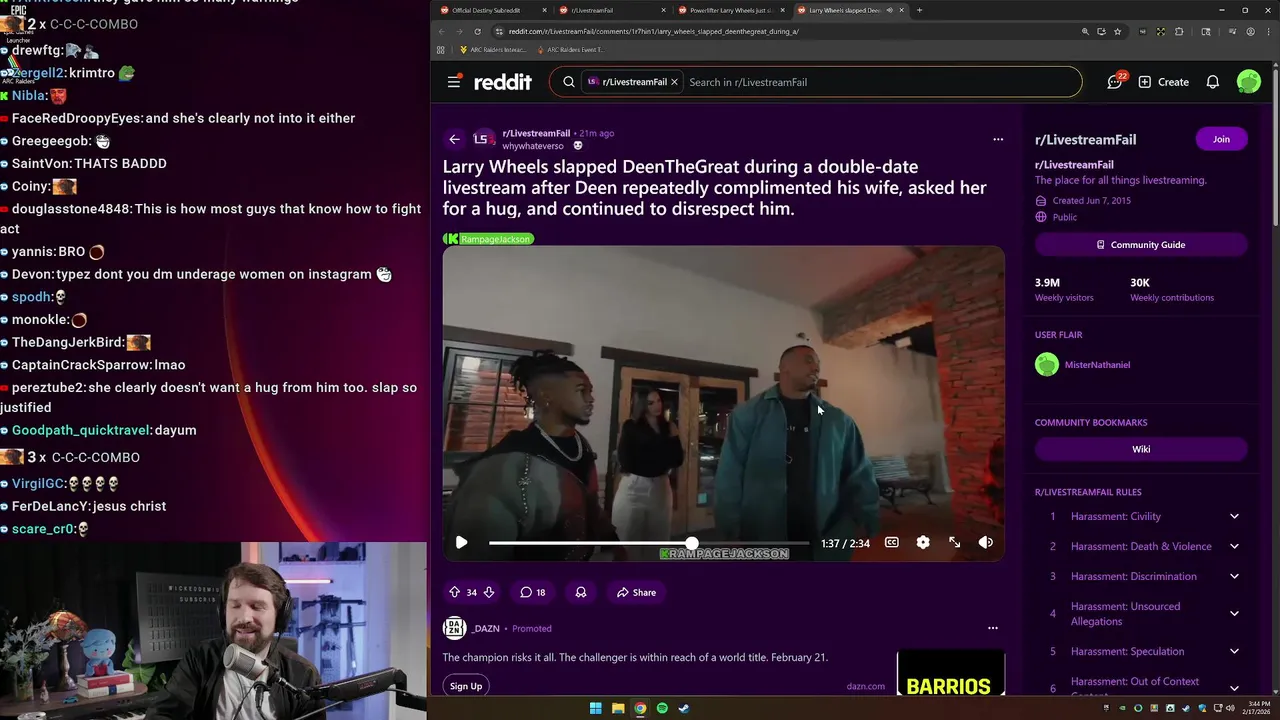Image resolution: width=1280 pixels, height=720 pixels.
Task: Play the Larry Wheels video
Action: 461,542
